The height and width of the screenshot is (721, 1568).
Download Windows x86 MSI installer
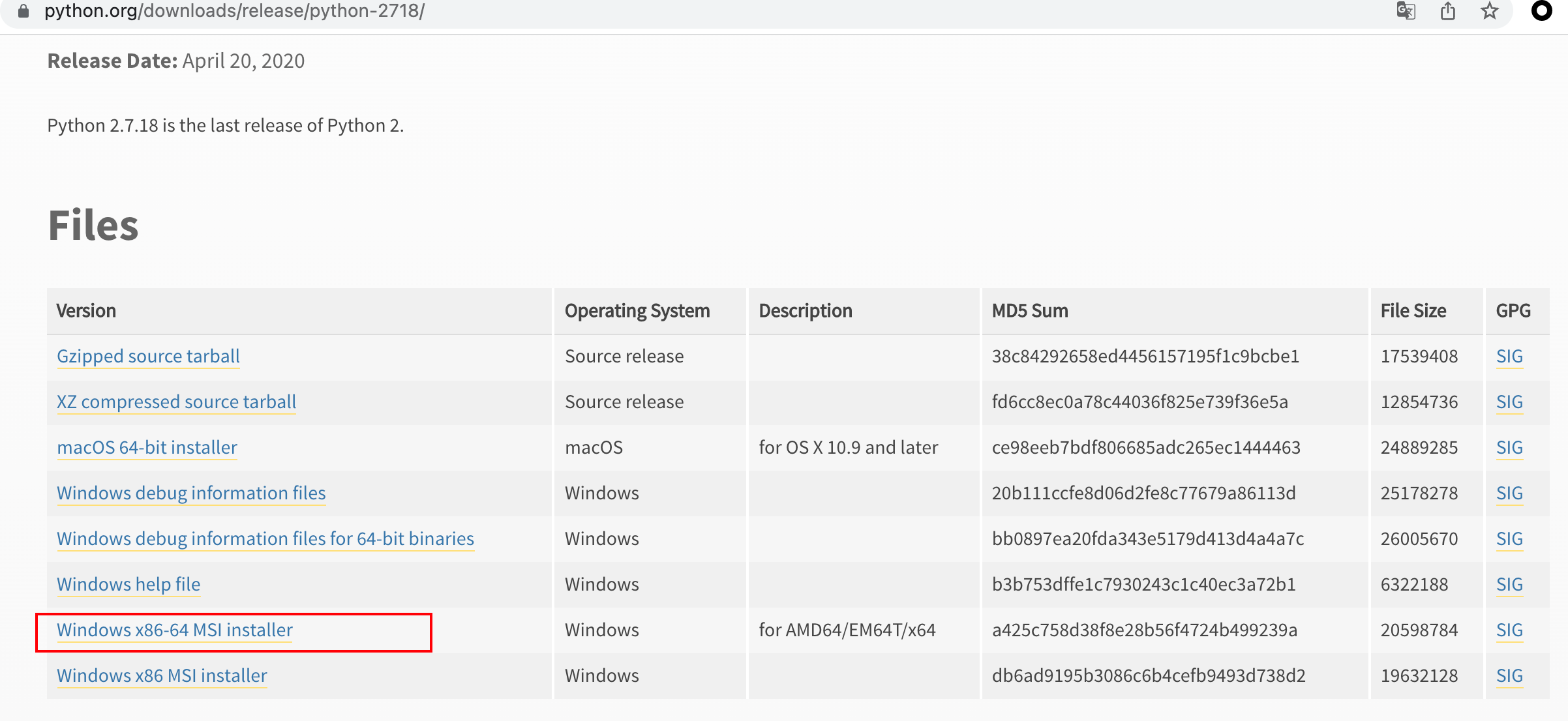tap(162, 675)
